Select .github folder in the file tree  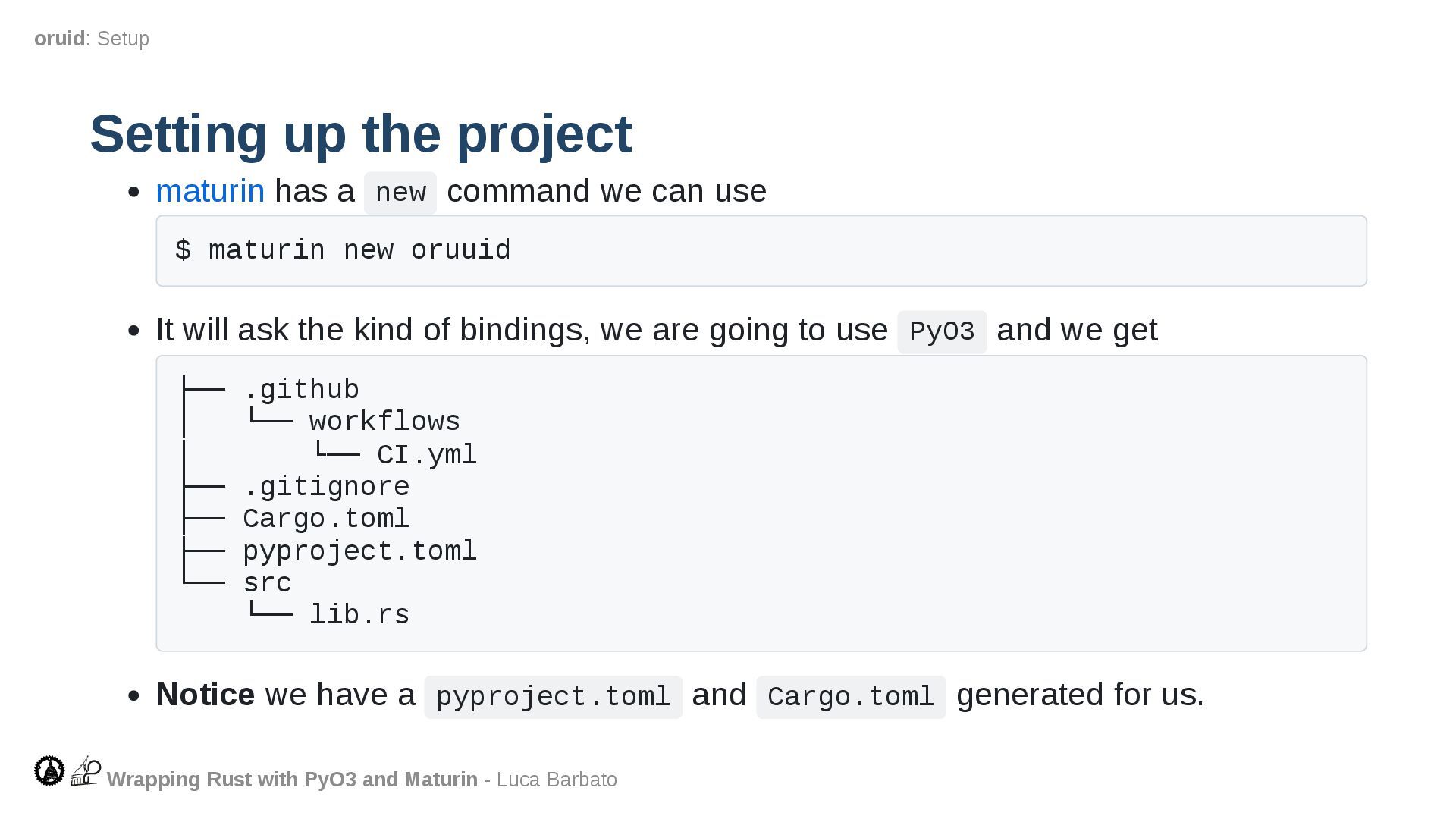tap(301, 390)
